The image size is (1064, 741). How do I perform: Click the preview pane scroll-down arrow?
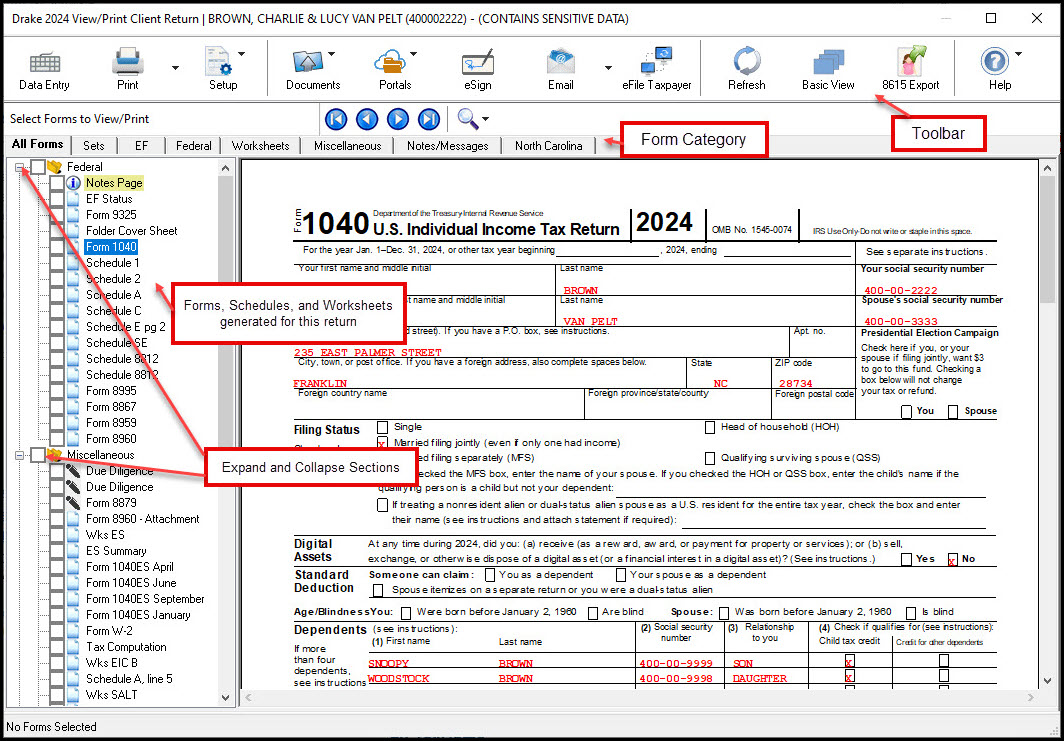(1047, 681)
